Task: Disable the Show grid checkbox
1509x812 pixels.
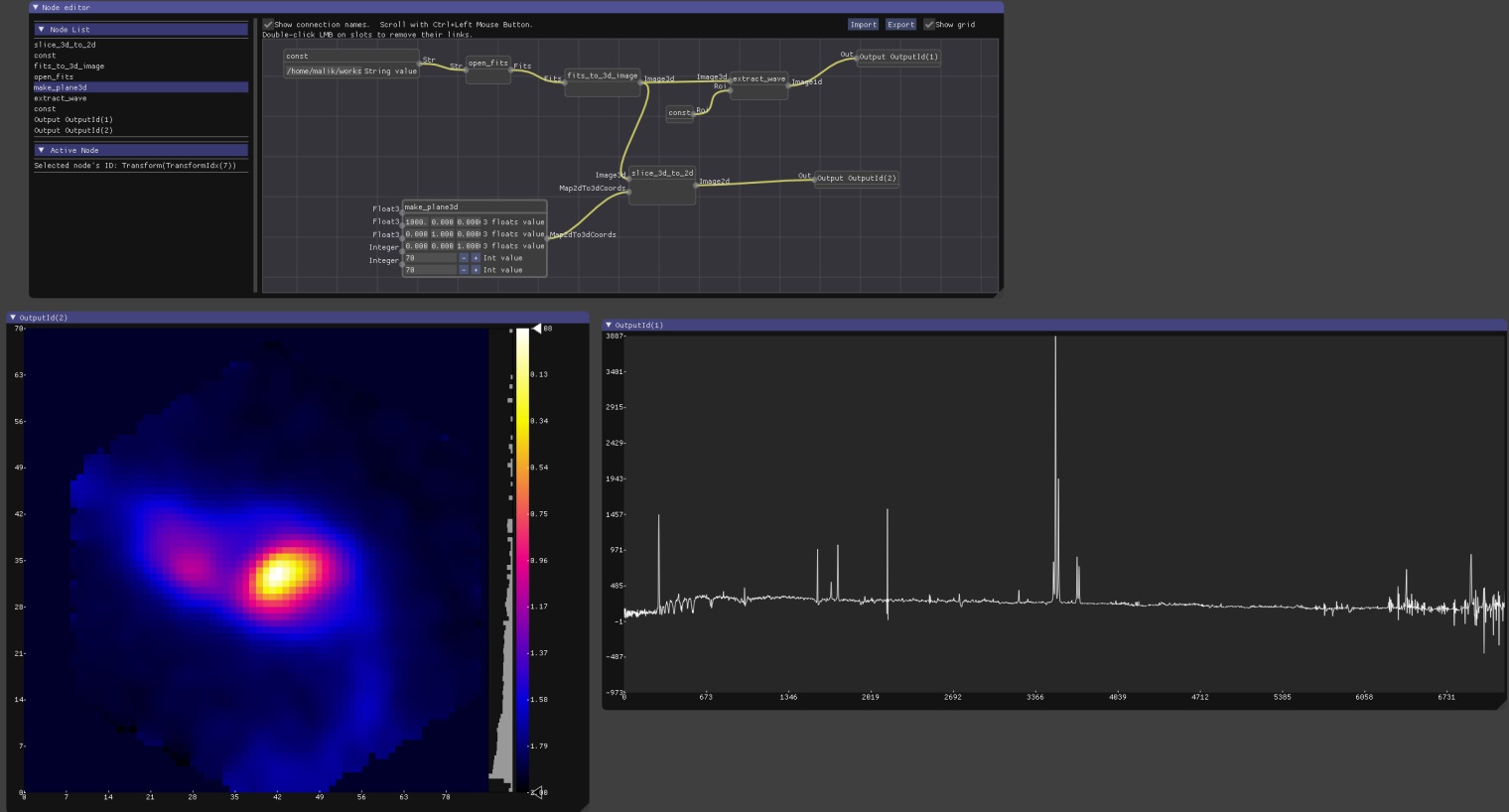Action: click(x=929, y=25)
